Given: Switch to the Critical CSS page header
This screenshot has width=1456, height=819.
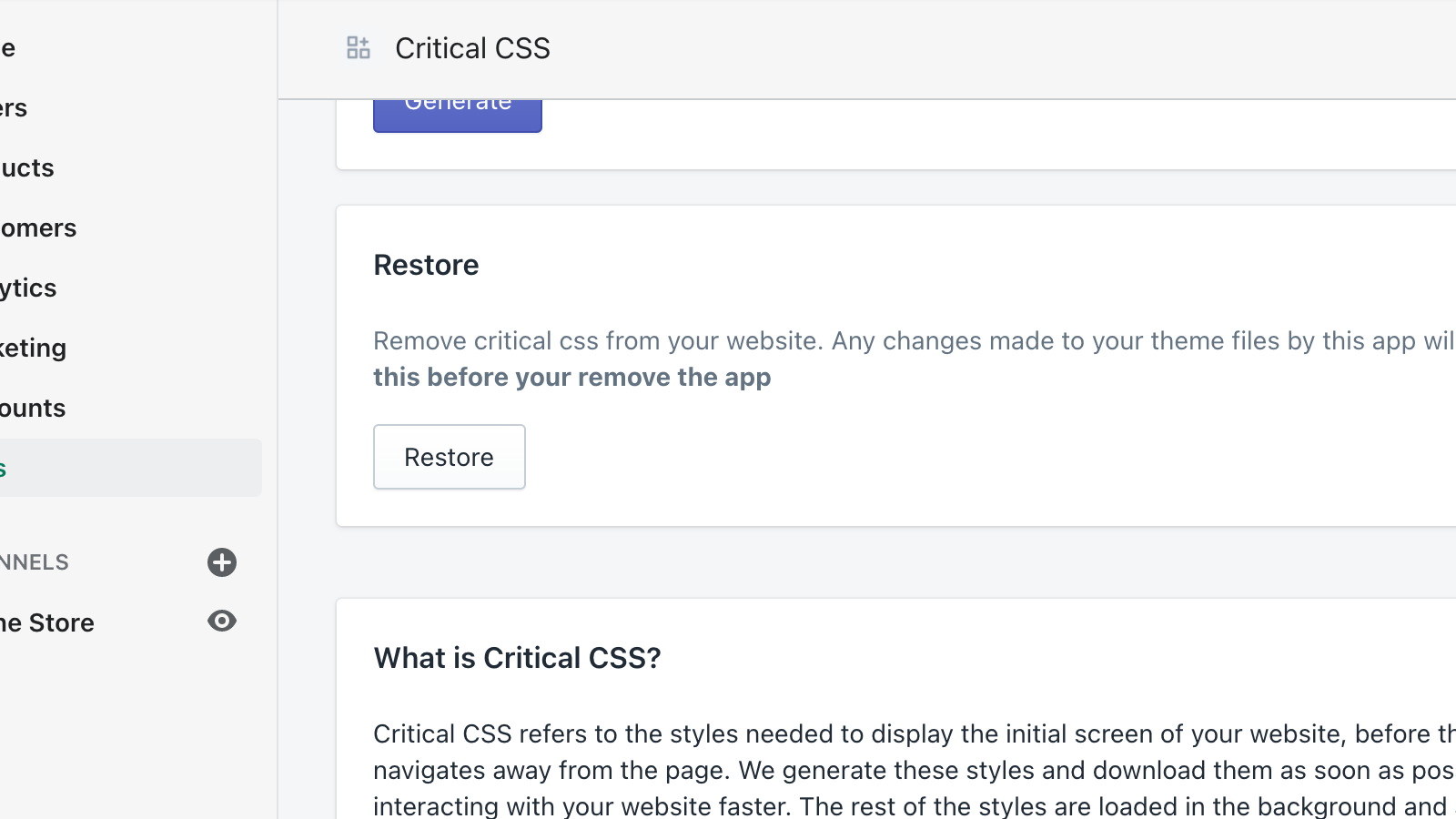Looking at the screenshot, I should point(471,47).
